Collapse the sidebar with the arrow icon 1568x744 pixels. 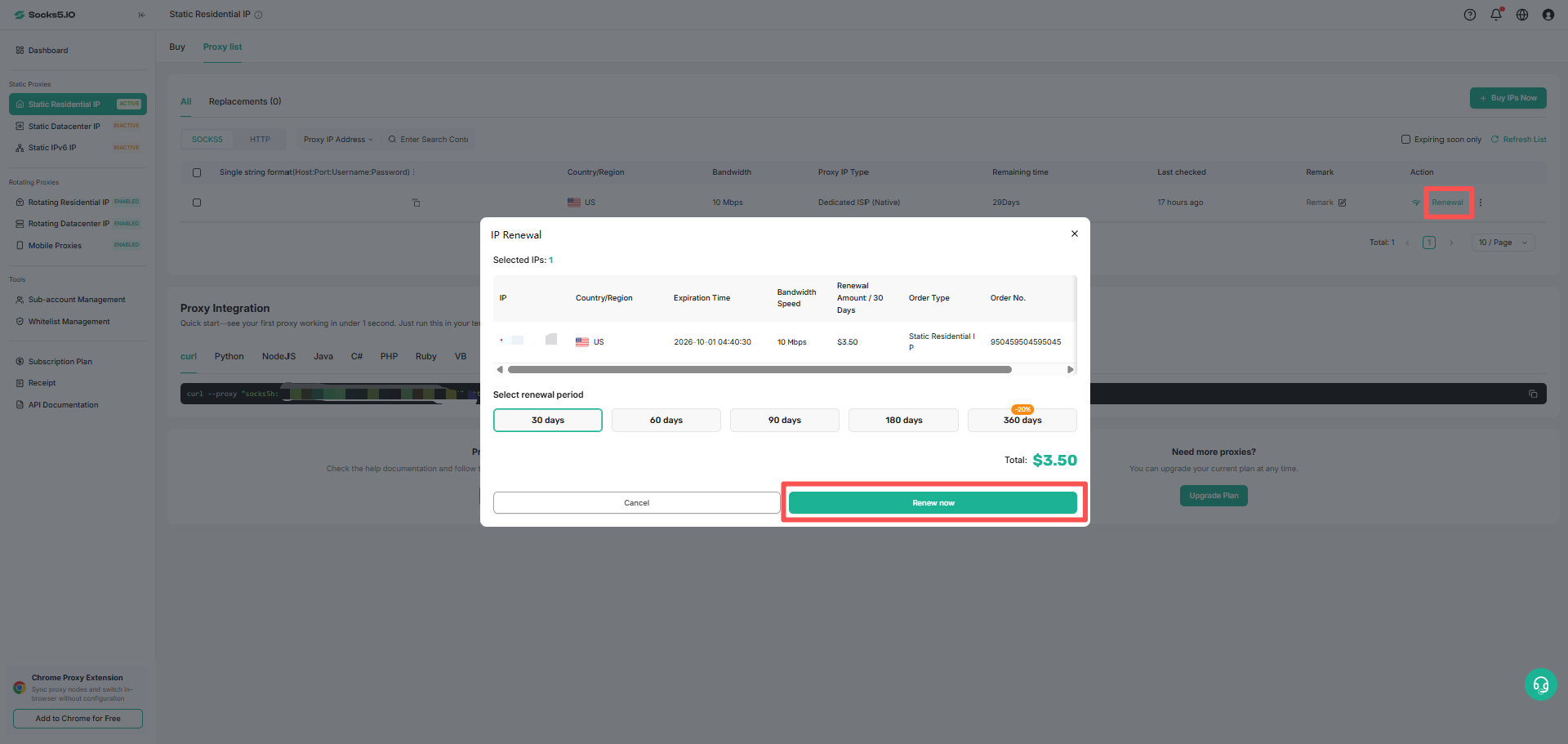tap(142, 15)
